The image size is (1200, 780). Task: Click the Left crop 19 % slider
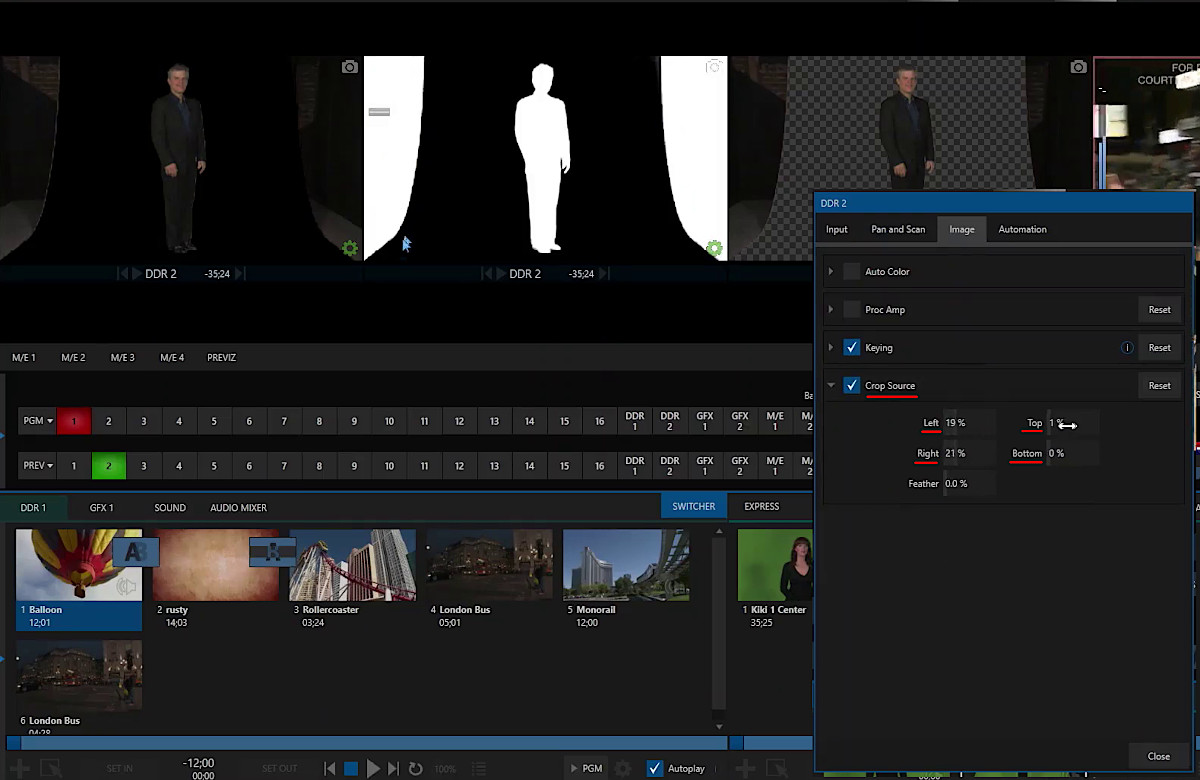click(x=969, y=423)
